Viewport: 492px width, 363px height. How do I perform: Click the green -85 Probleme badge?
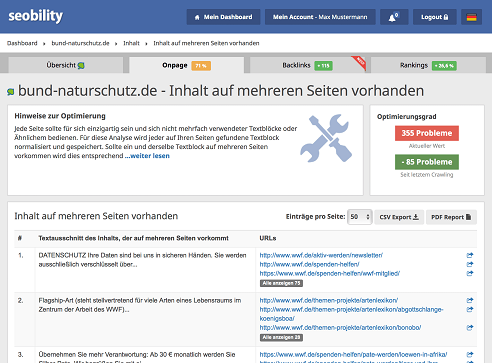[x=427, y=162]
